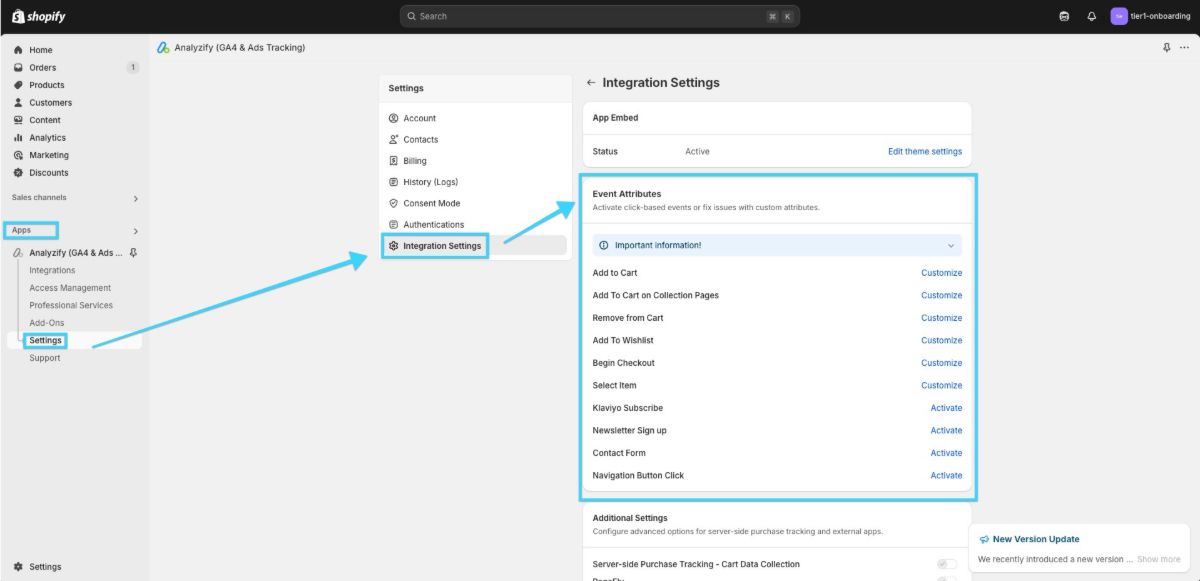Click the App Embed heading
Screen dimensions: 1200x581
[615, 118]
